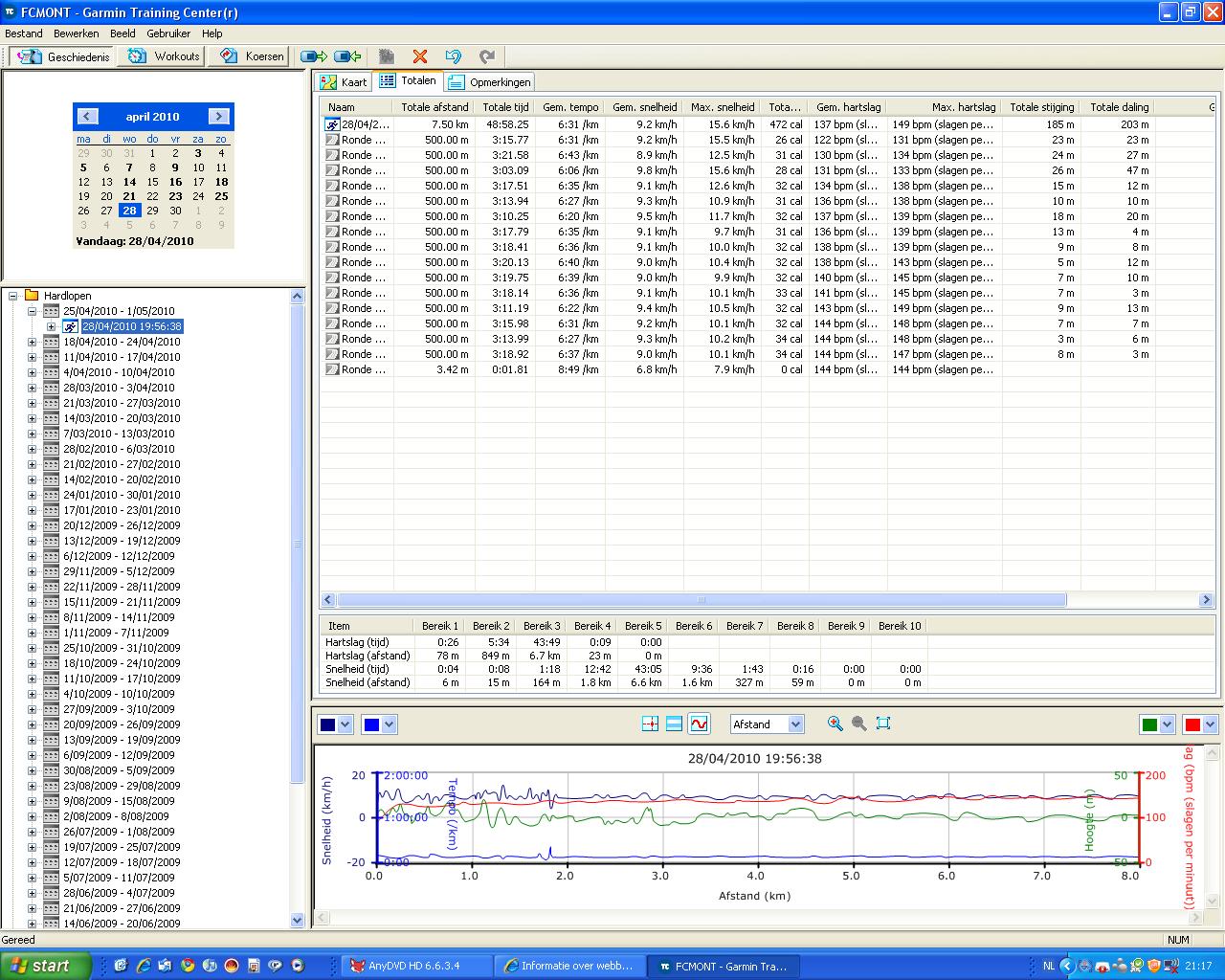Open the Help menu
The width and height of the screenshot is (1225, 980).
point(212,33)
